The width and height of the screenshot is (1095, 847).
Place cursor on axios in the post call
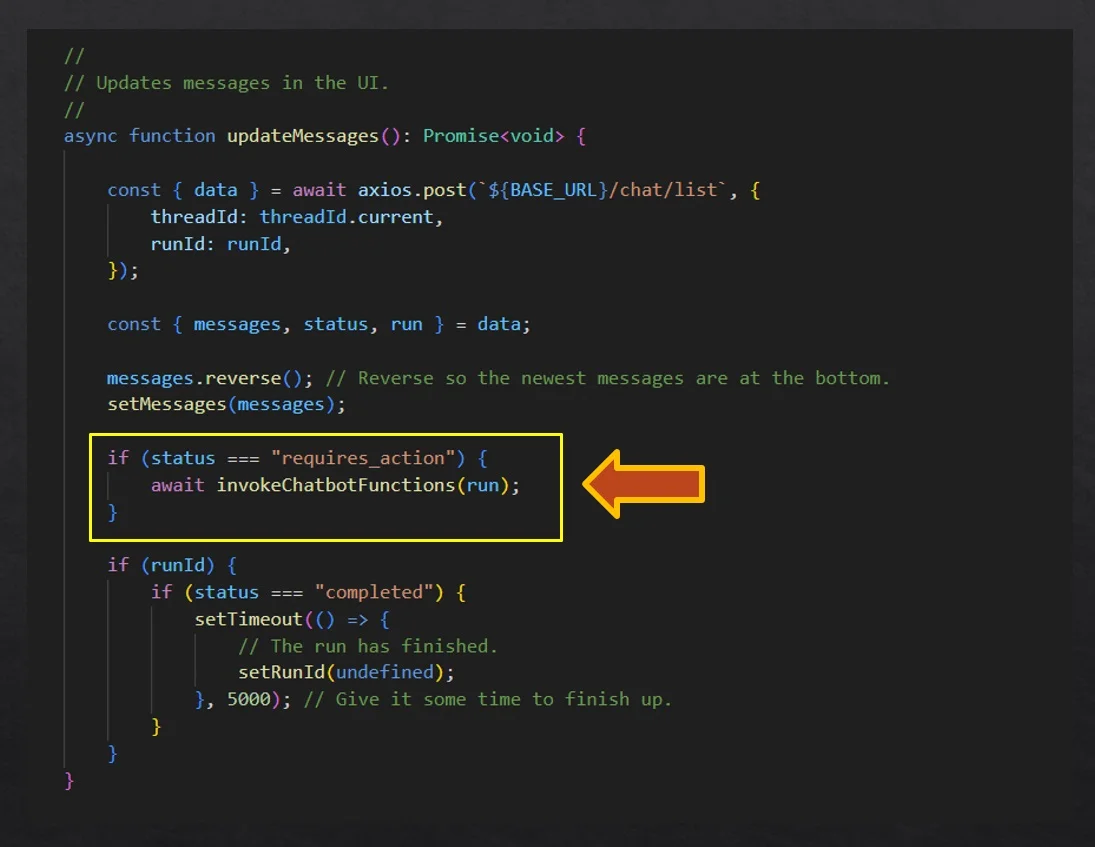coord(385,190)
